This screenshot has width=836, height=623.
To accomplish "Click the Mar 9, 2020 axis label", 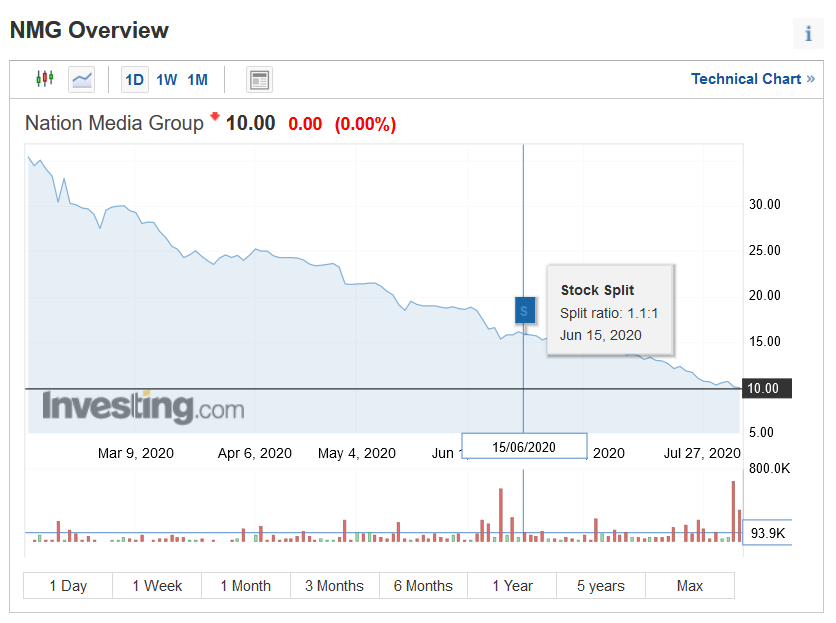I will point(136,453).
